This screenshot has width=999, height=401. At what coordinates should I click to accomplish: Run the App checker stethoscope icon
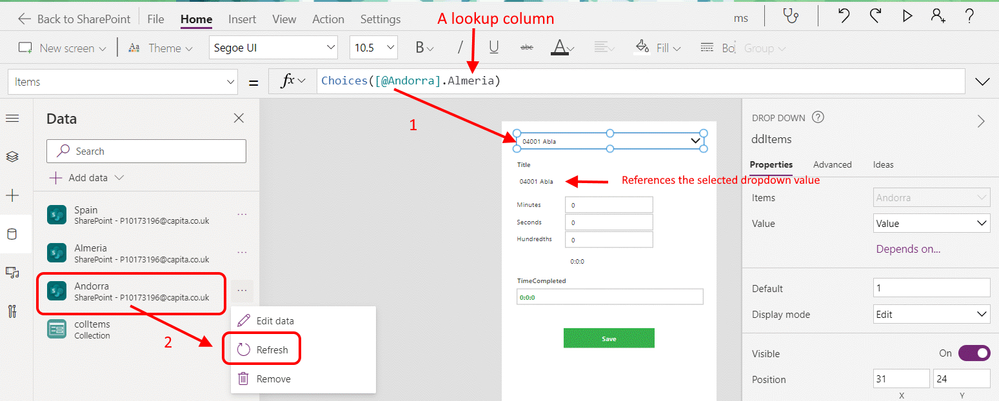tap(792, 18)
